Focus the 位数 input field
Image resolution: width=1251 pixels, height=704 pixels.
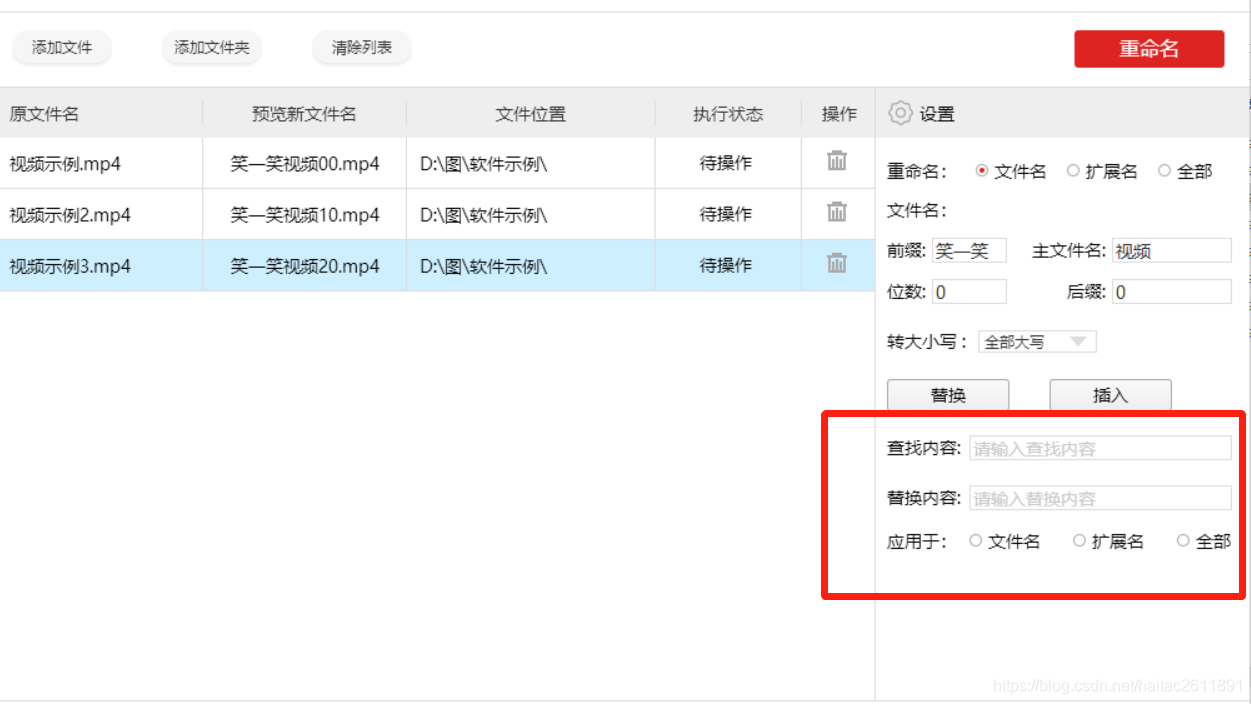point(969,292)
